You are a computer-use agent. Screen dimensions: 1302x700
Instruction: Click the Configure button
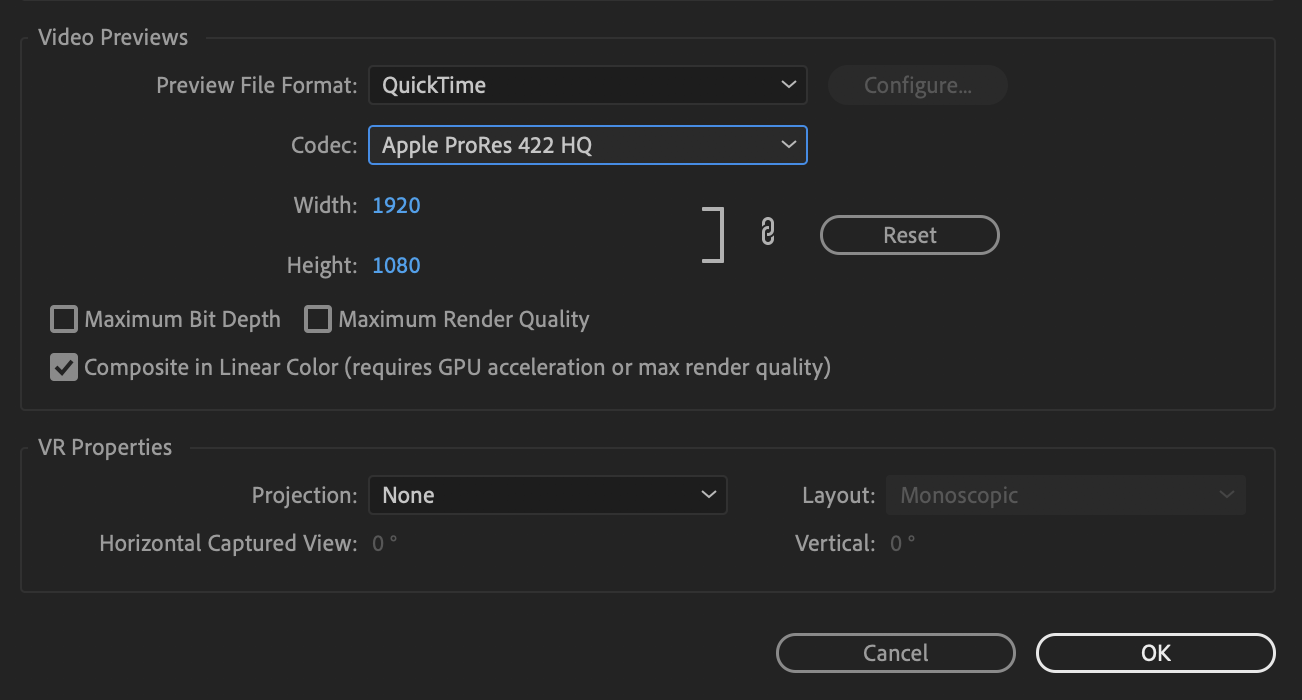917,85
